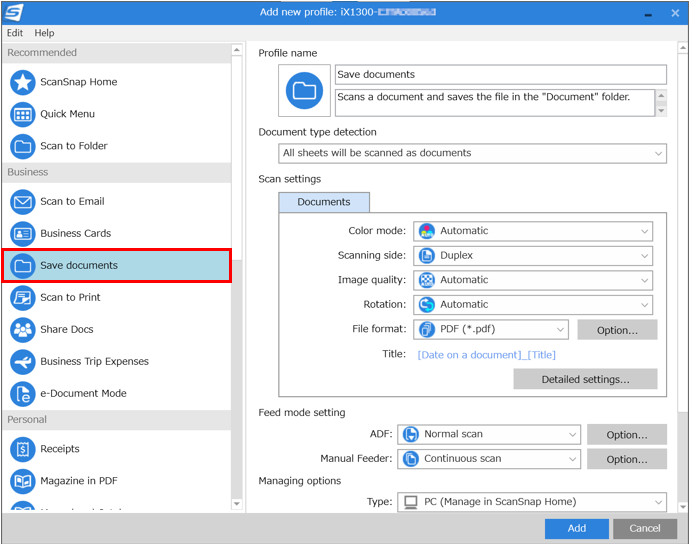The width and height of the screenshot is (690, 544).
Task: Click the Color mode automatic icon
Action: [426, 231]
